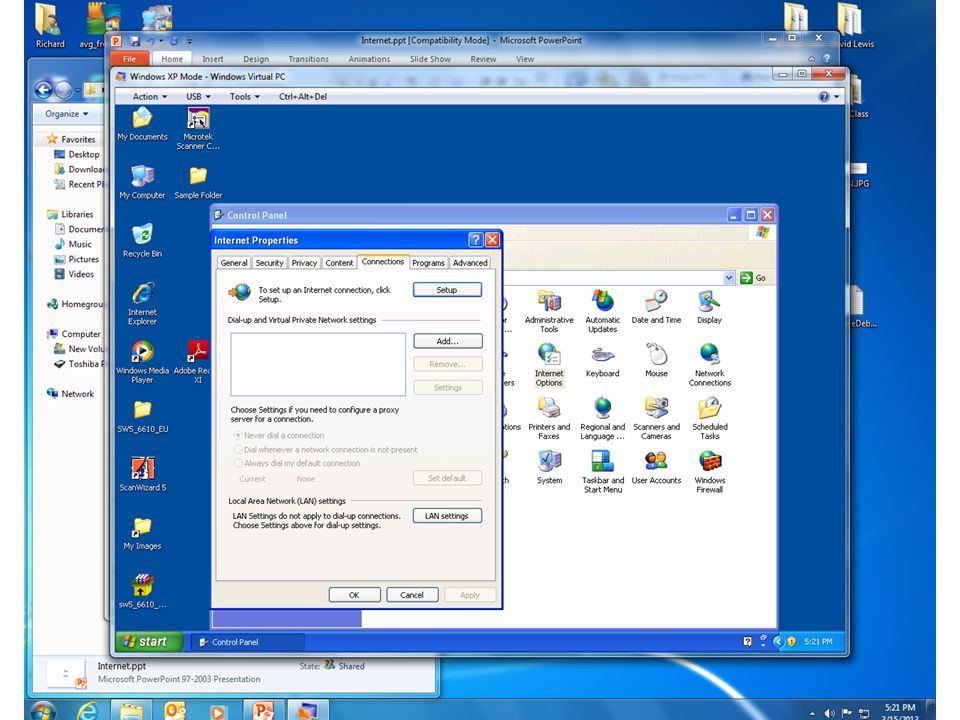Switch to the General tab
This screenshot has height=720, width=960.
tap(234, 263)
